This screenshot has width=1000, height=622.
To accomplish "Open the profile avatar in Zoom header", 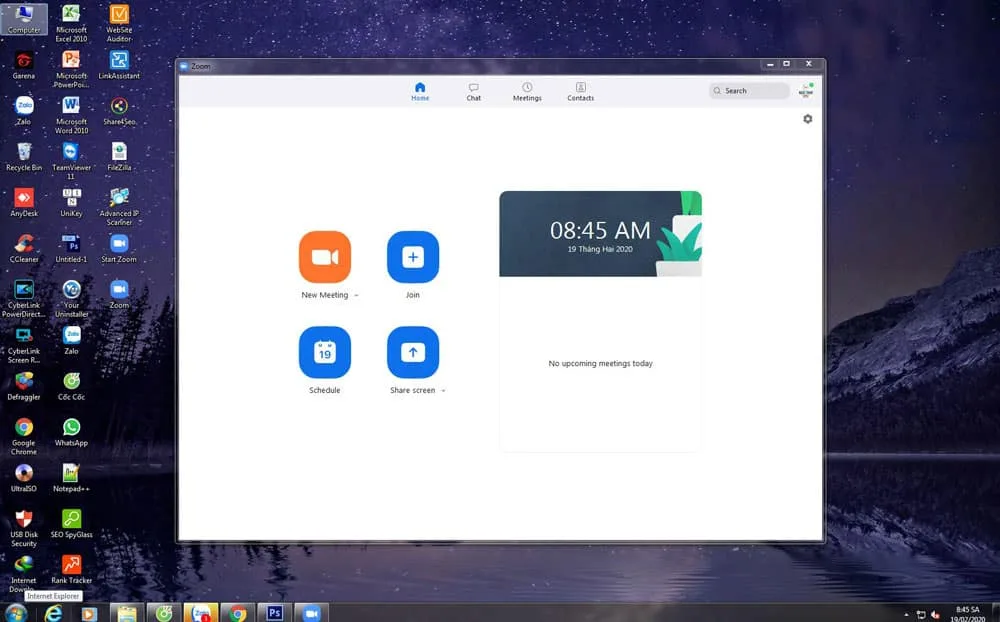I will (x=806, y=91).
